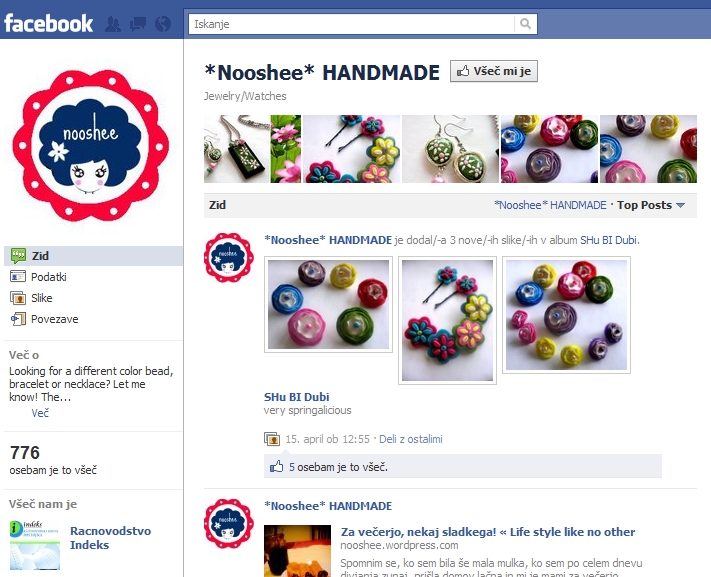Open the notifications globe icon
The height and width of the screenshot is (577, 711).
point(163,24)
